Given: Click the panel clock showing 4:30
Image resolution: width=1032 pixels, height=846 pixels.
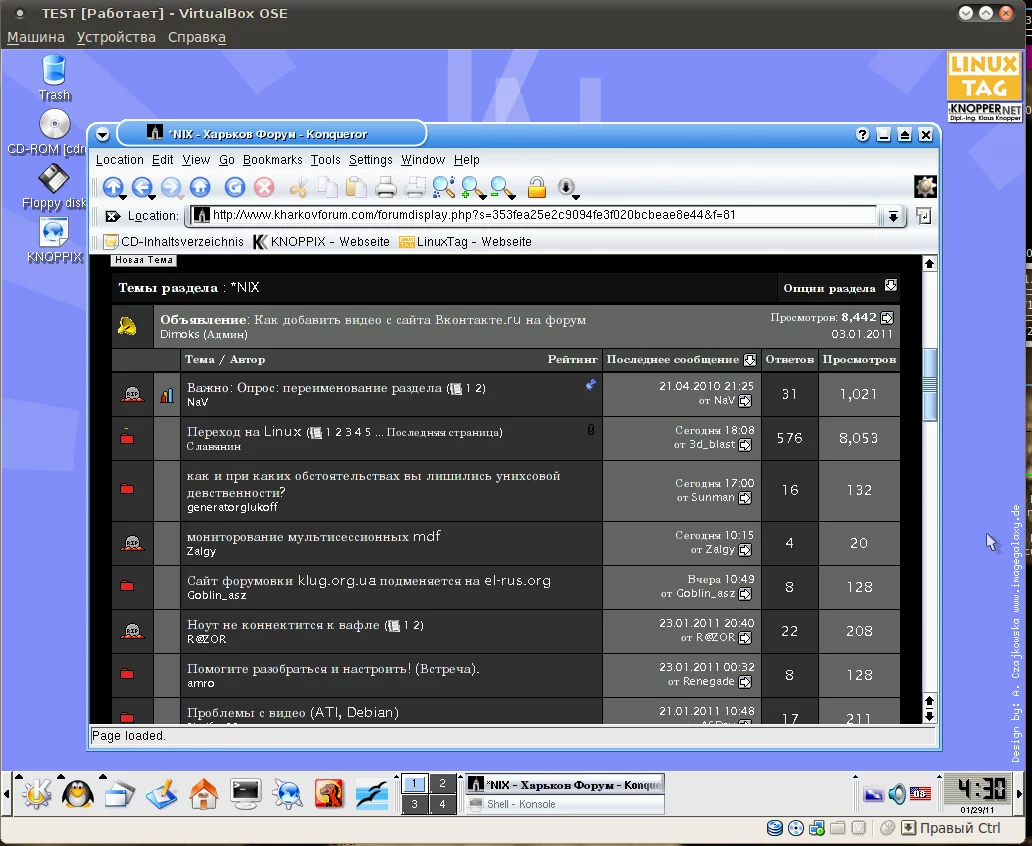Looking at the screenshot, I should tap(983, 788).
